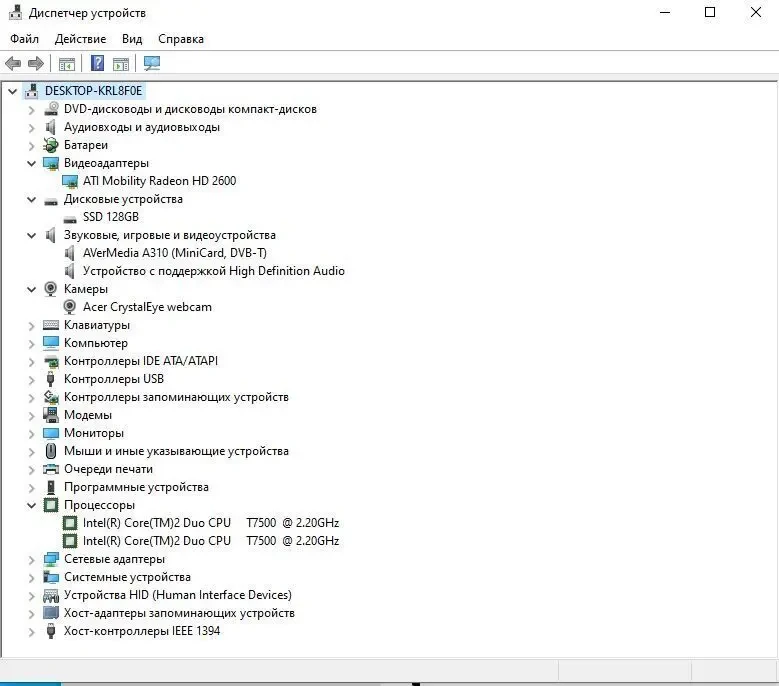Image resolution: width=779 pixels, height=686 pixels.
Task: Click the Forward arrow toolbar icon
Action: [x=36, y=63]
